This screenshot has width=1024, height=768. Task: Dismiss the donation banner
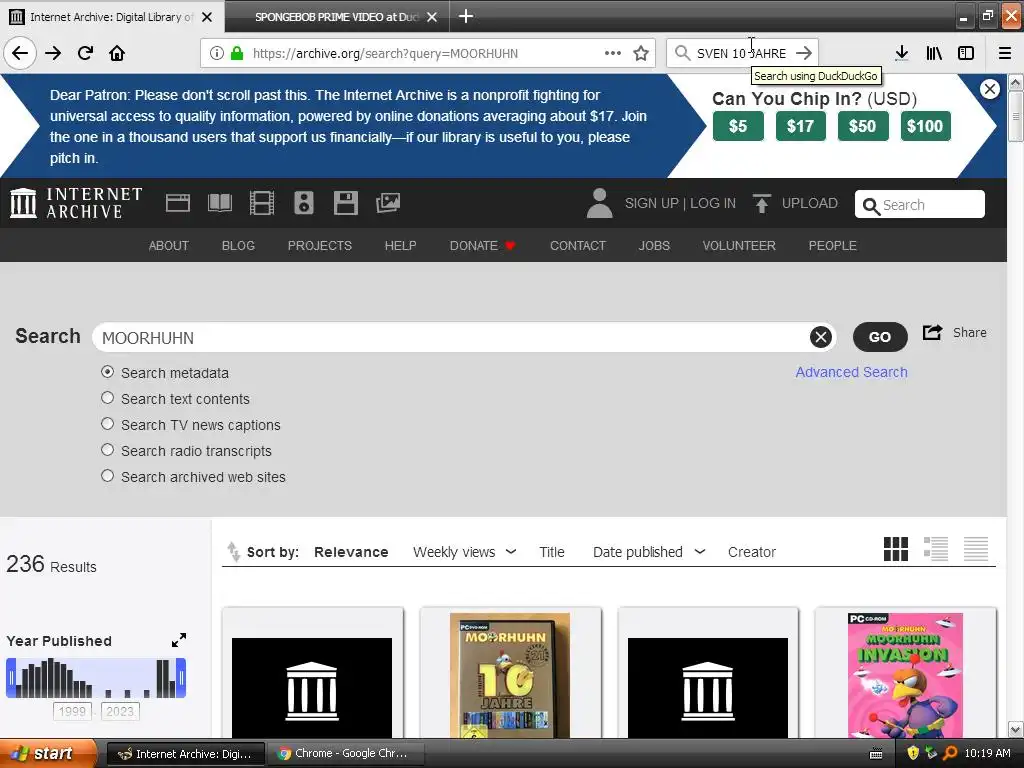pyautogui.click(x=989, y=89)
